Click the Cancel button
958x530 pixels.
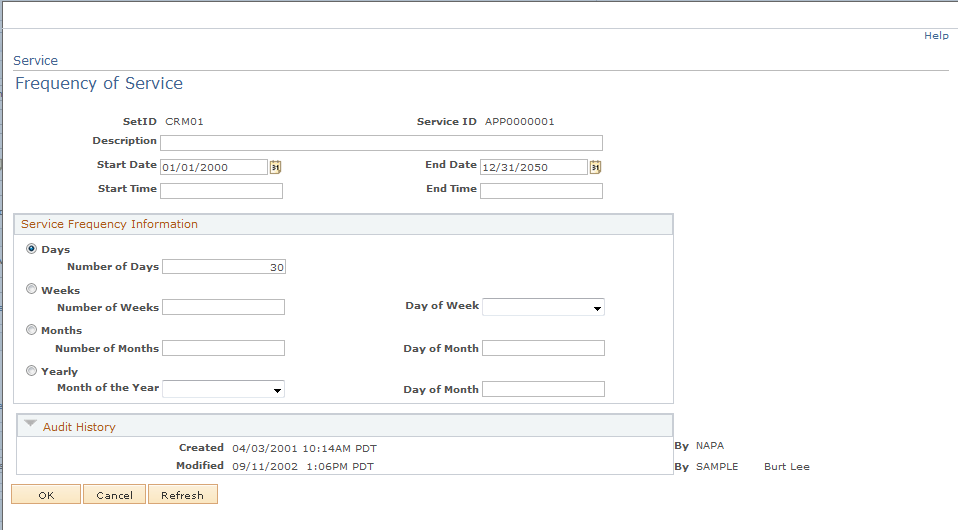114,495
